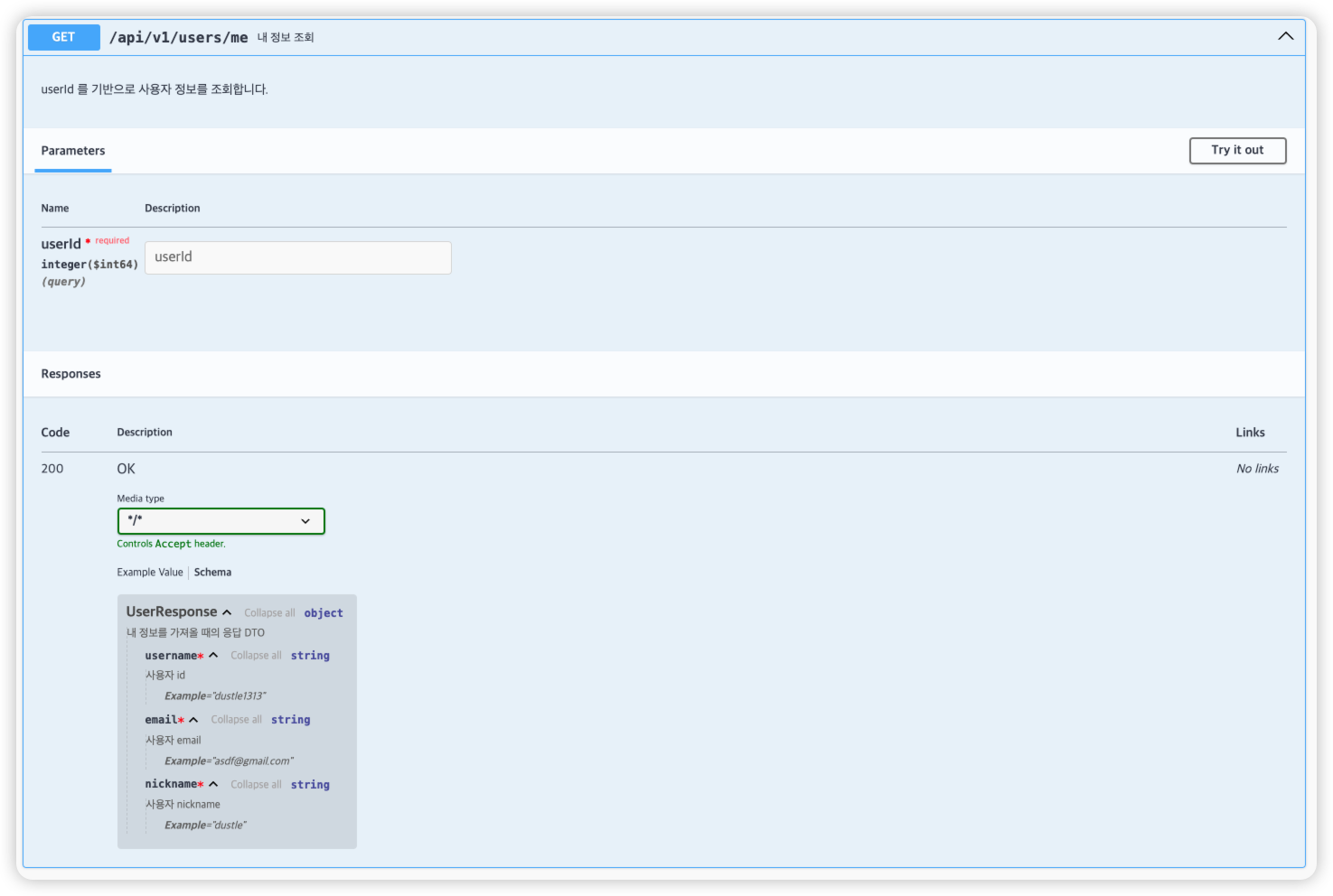Collapse the /api/v1/users/me operation arrow
The image size is (1333, 896).
click(1285, 36)
